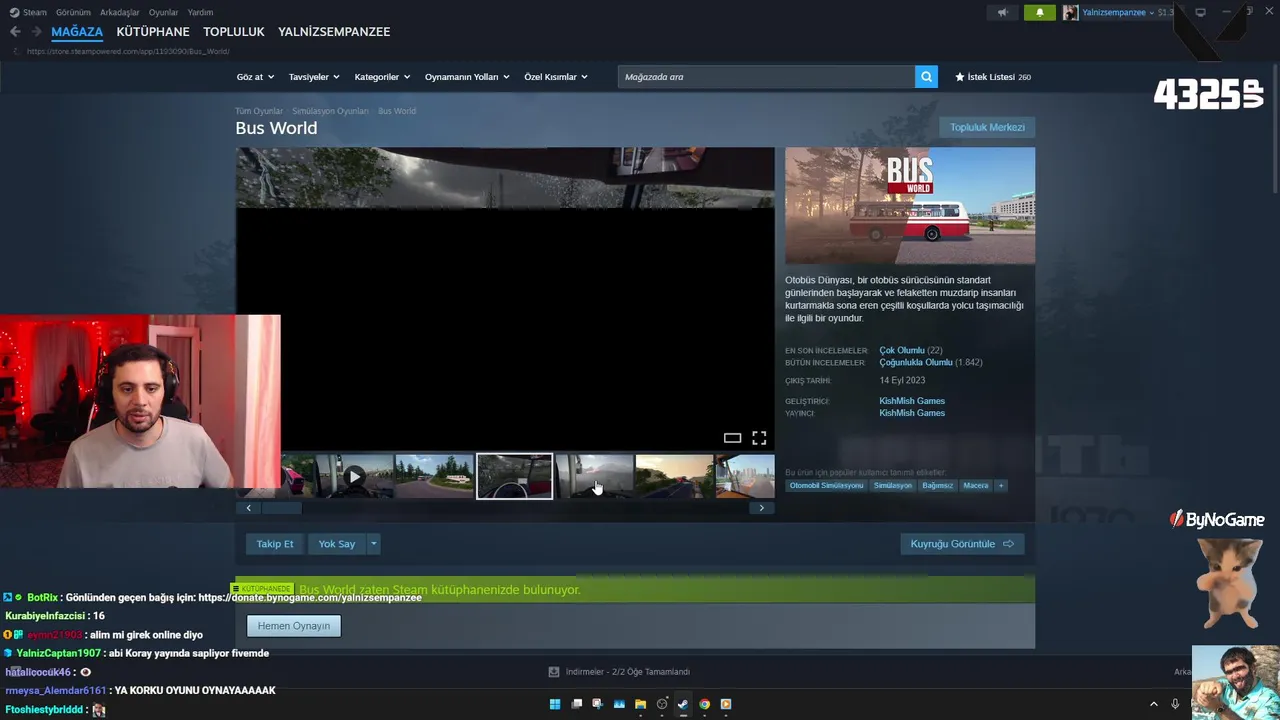Click the left arrow of the thumbnail strip
Screen dimensions: 1280x720
coord(249,508)
